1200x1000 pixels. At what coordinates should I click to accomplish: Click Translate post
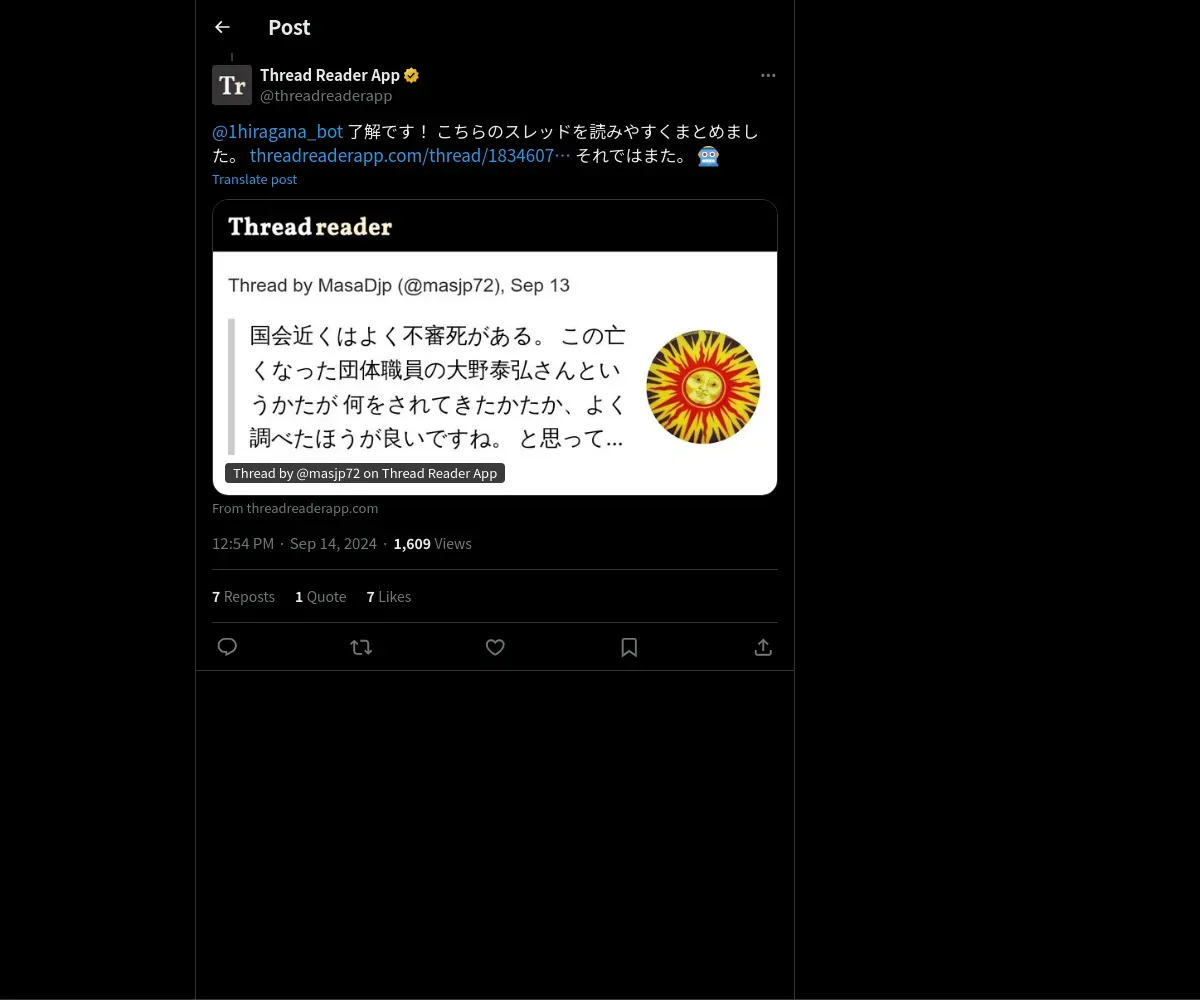[x=255, y=179]
